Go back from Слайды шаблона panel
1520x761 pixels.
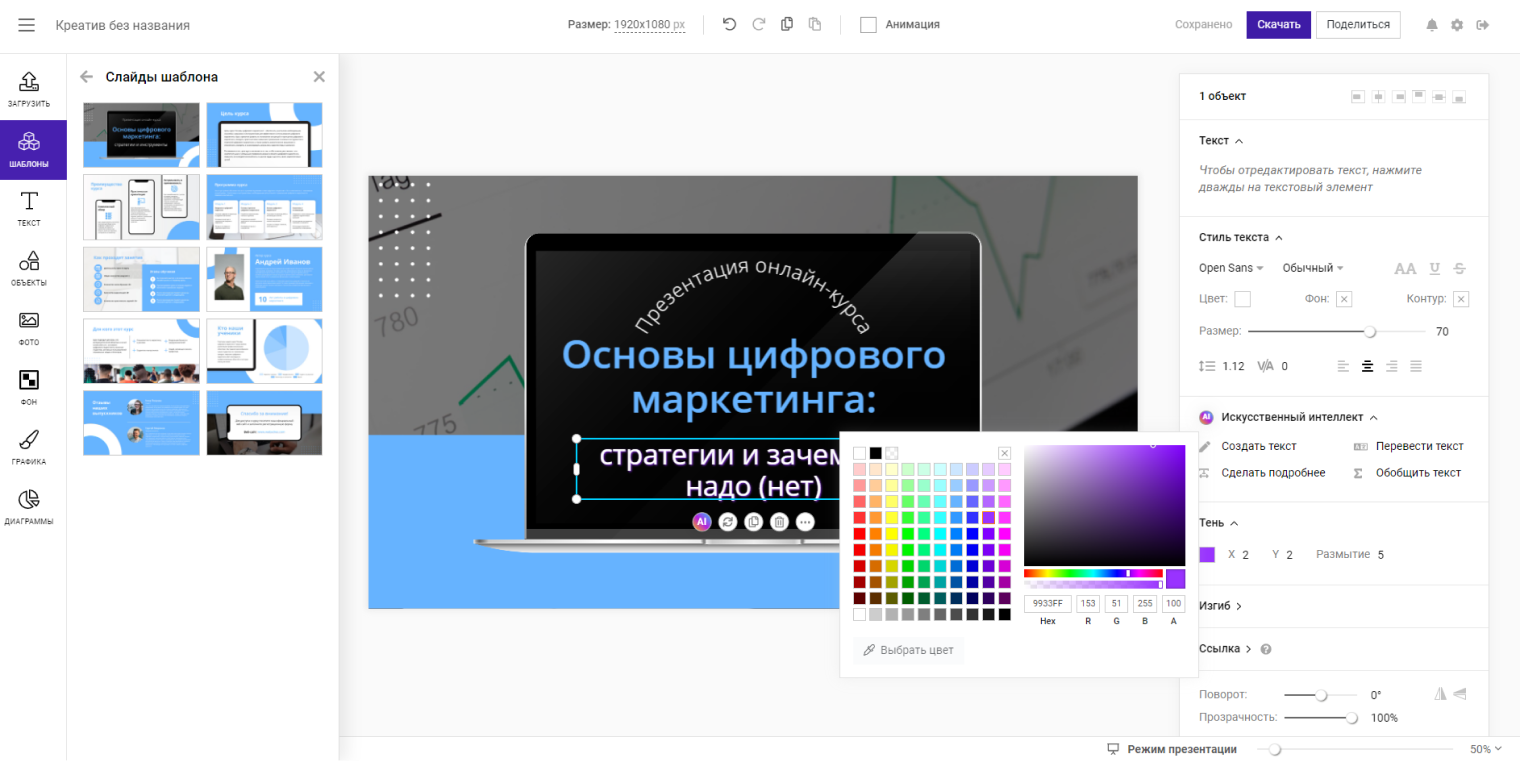coord(86,77)
